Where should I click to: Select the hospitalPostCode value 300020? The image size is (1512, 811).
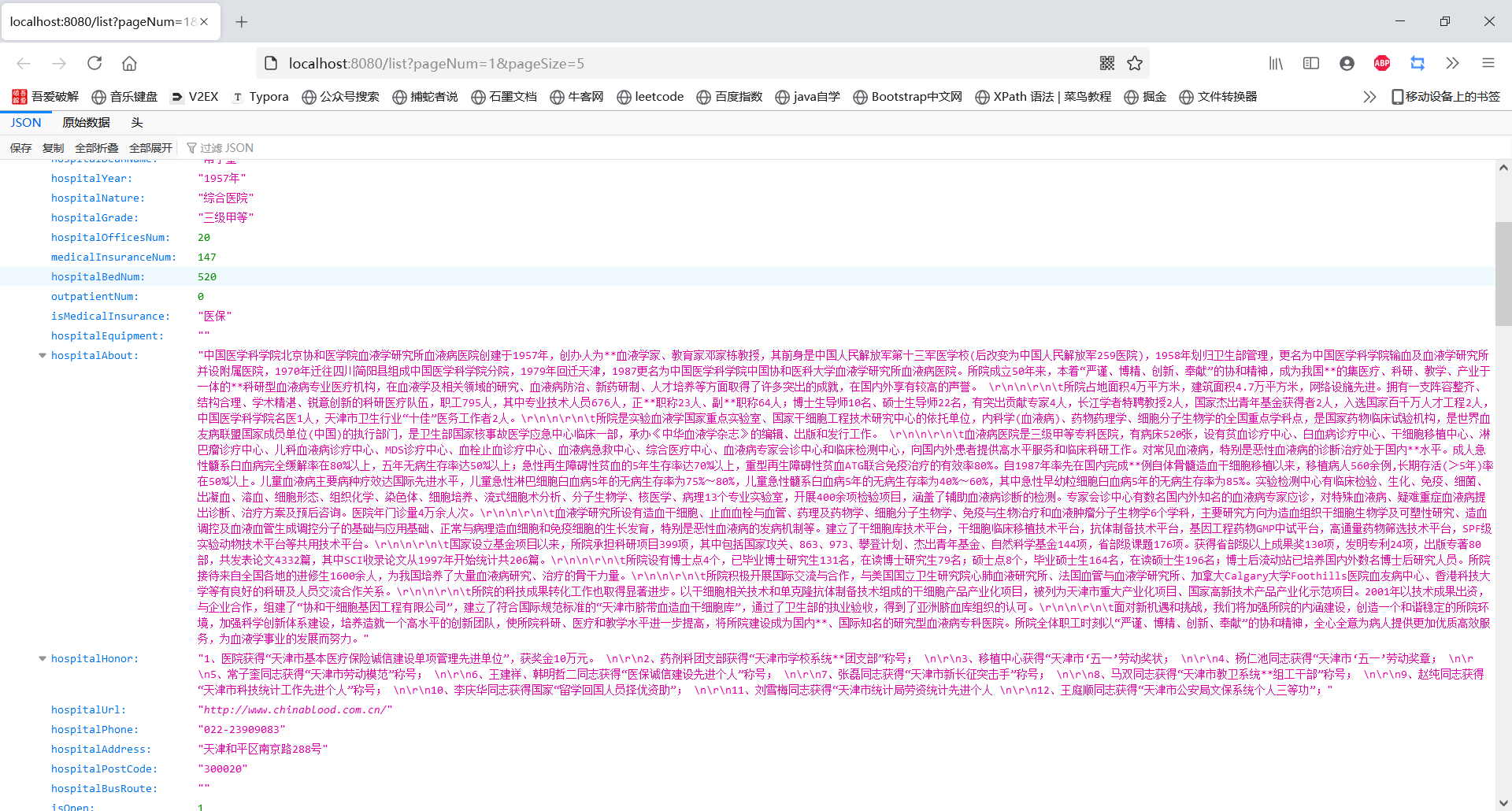pyautogui.click(x=223, y=768)
